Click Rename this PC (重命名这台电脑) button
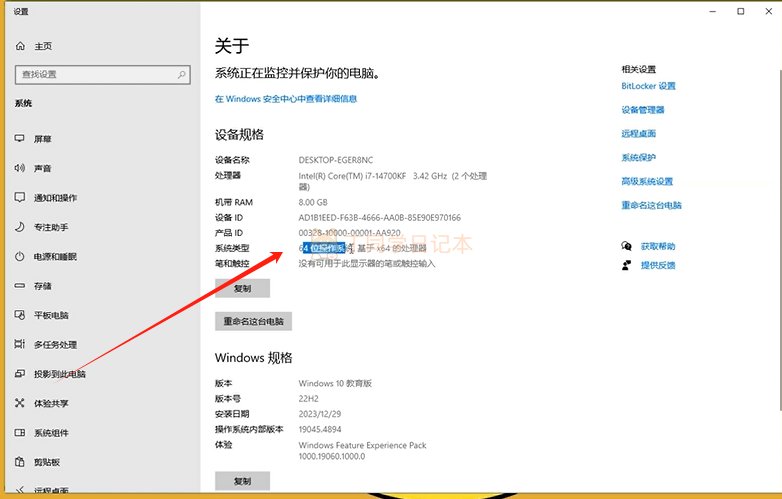782x499 pixels. click(253, 322)
